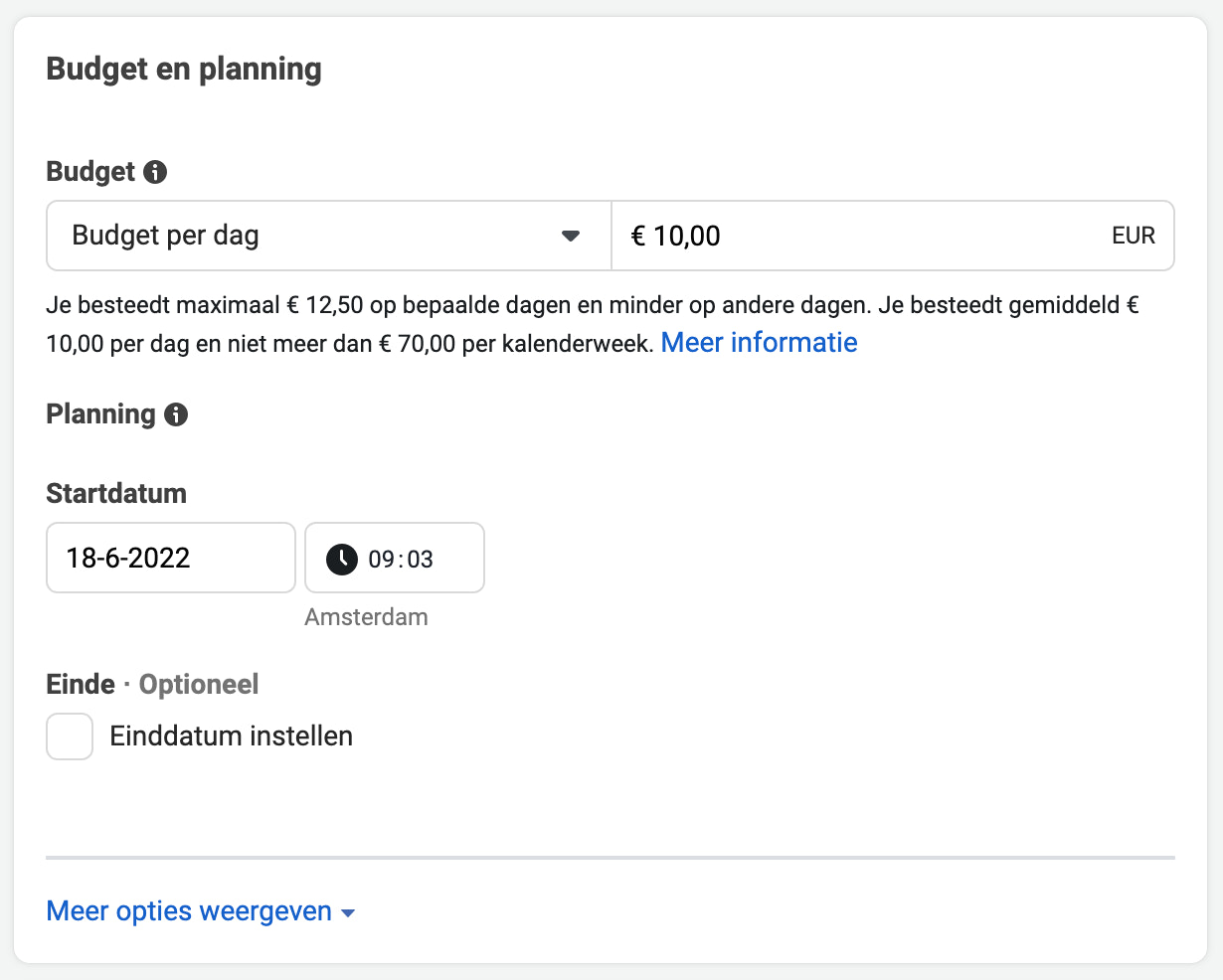Viewport: 1223px width, 980px height.
Task: Click the chevron next to Meer opties weergeven
Action: point(348,911)
